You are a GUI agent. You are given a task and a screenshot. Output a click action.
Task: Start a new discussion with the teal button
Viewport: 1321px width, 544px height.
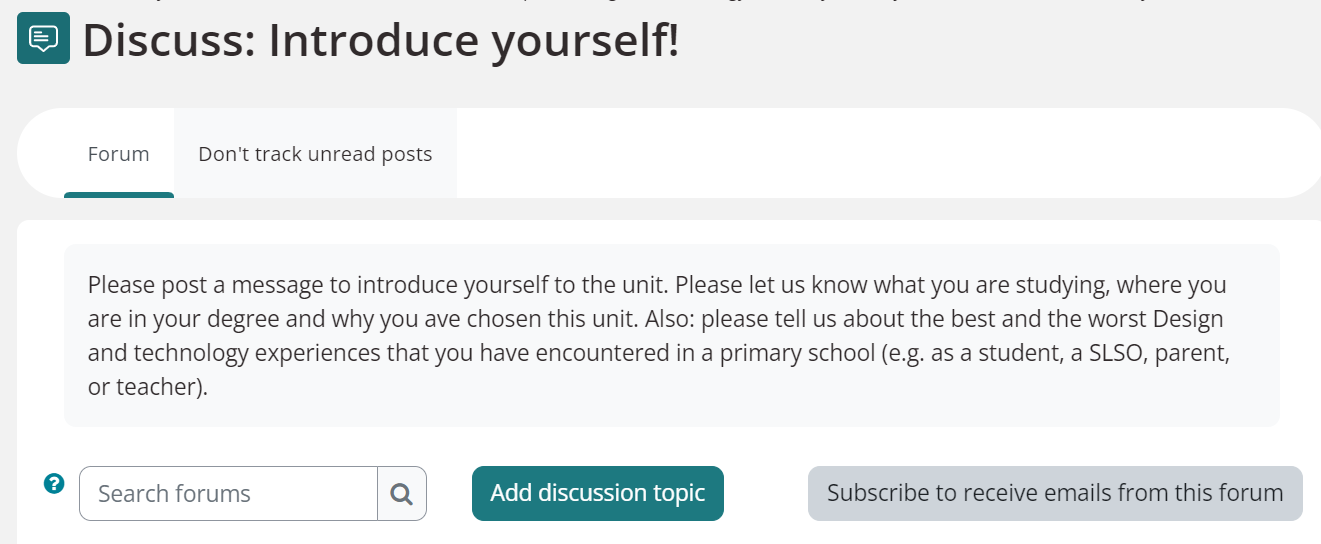coord(598,493)
